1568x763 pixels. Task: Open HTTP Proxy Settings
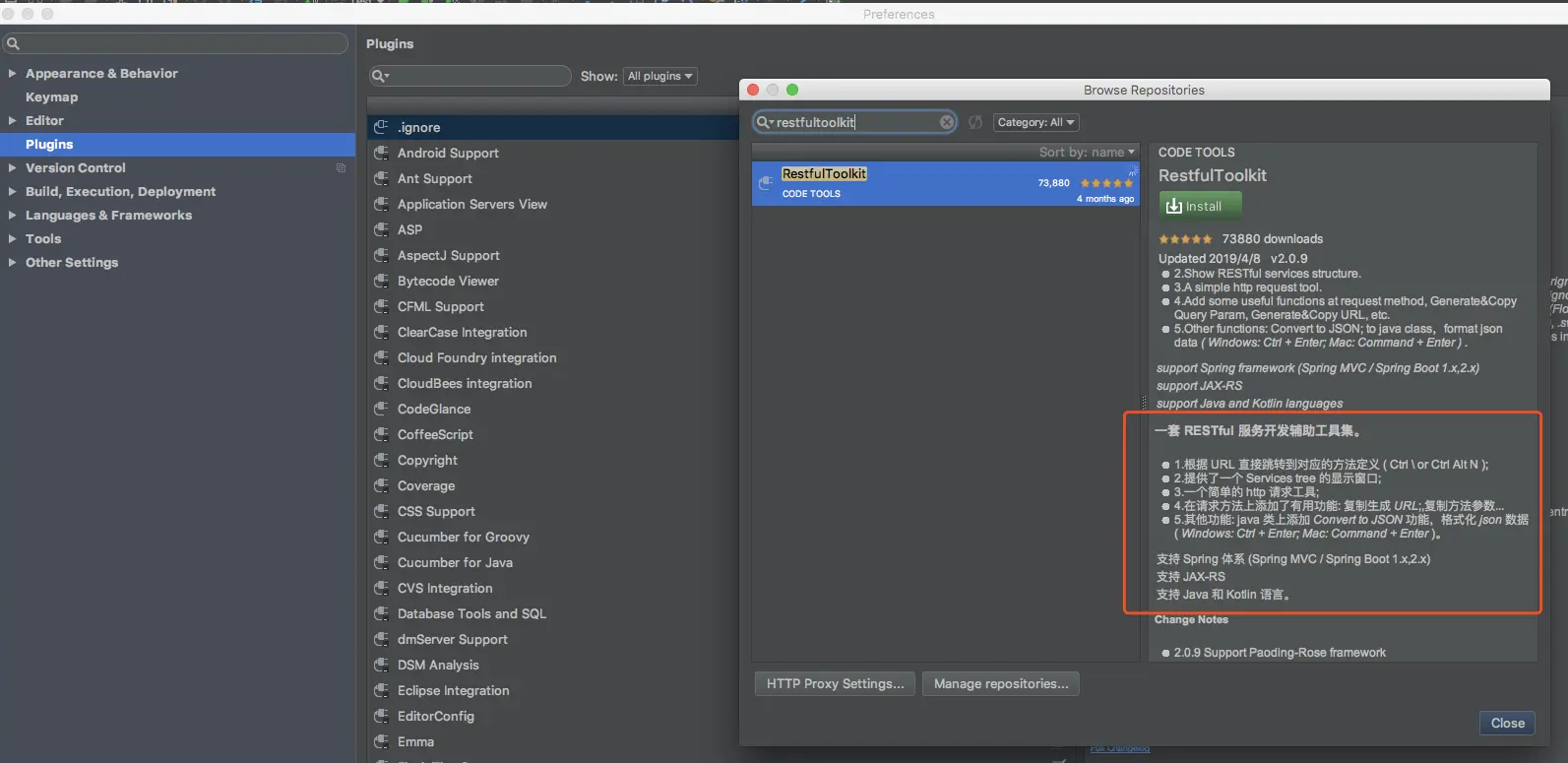tap(835, 683)
